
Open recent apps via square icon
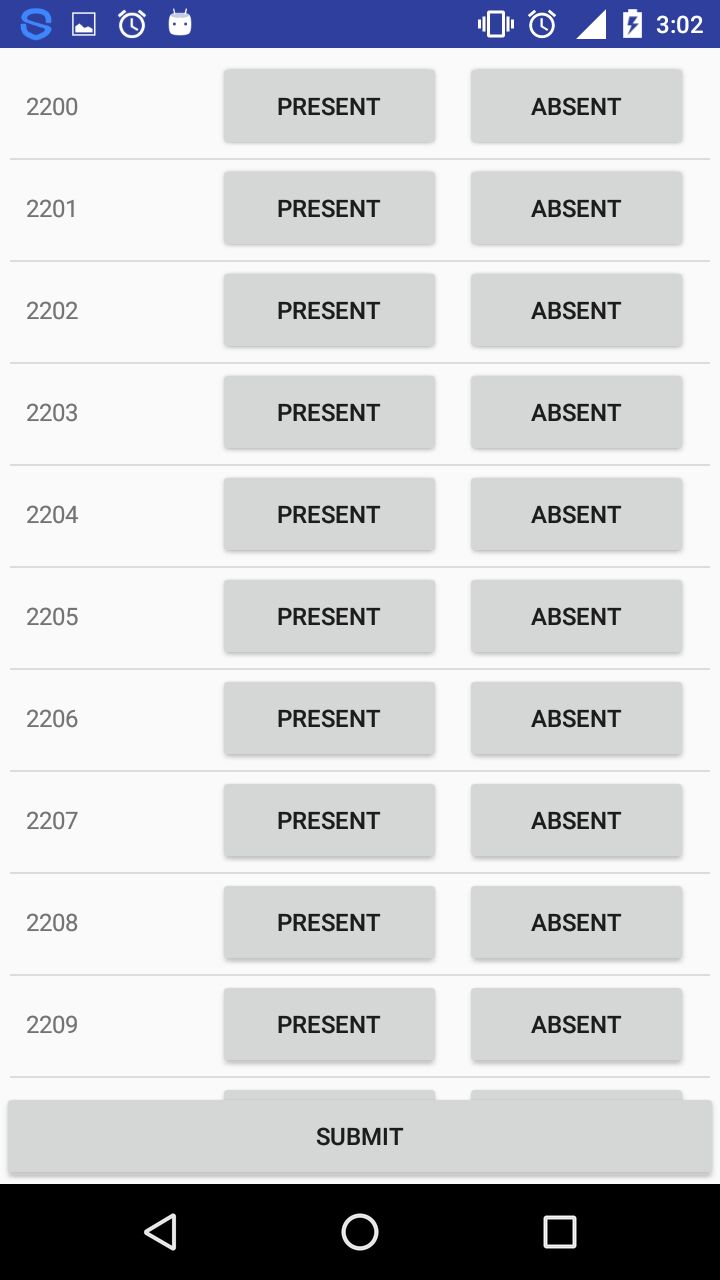[x=559, y=1232]
